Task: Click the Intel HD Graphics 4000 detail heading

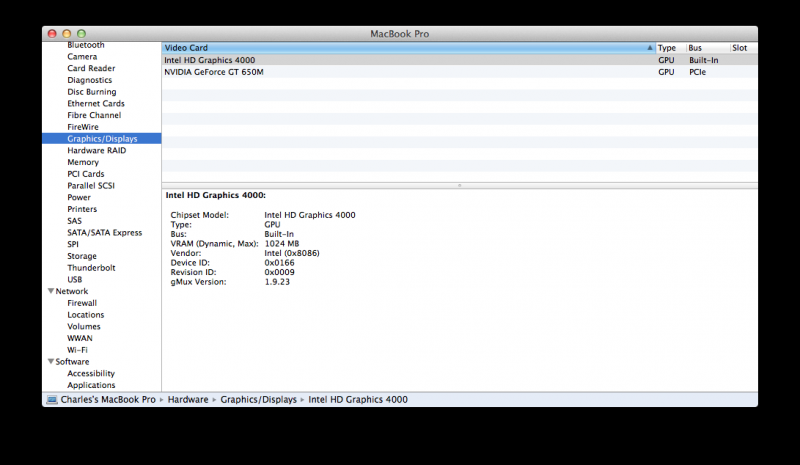Action: (215, 195)
